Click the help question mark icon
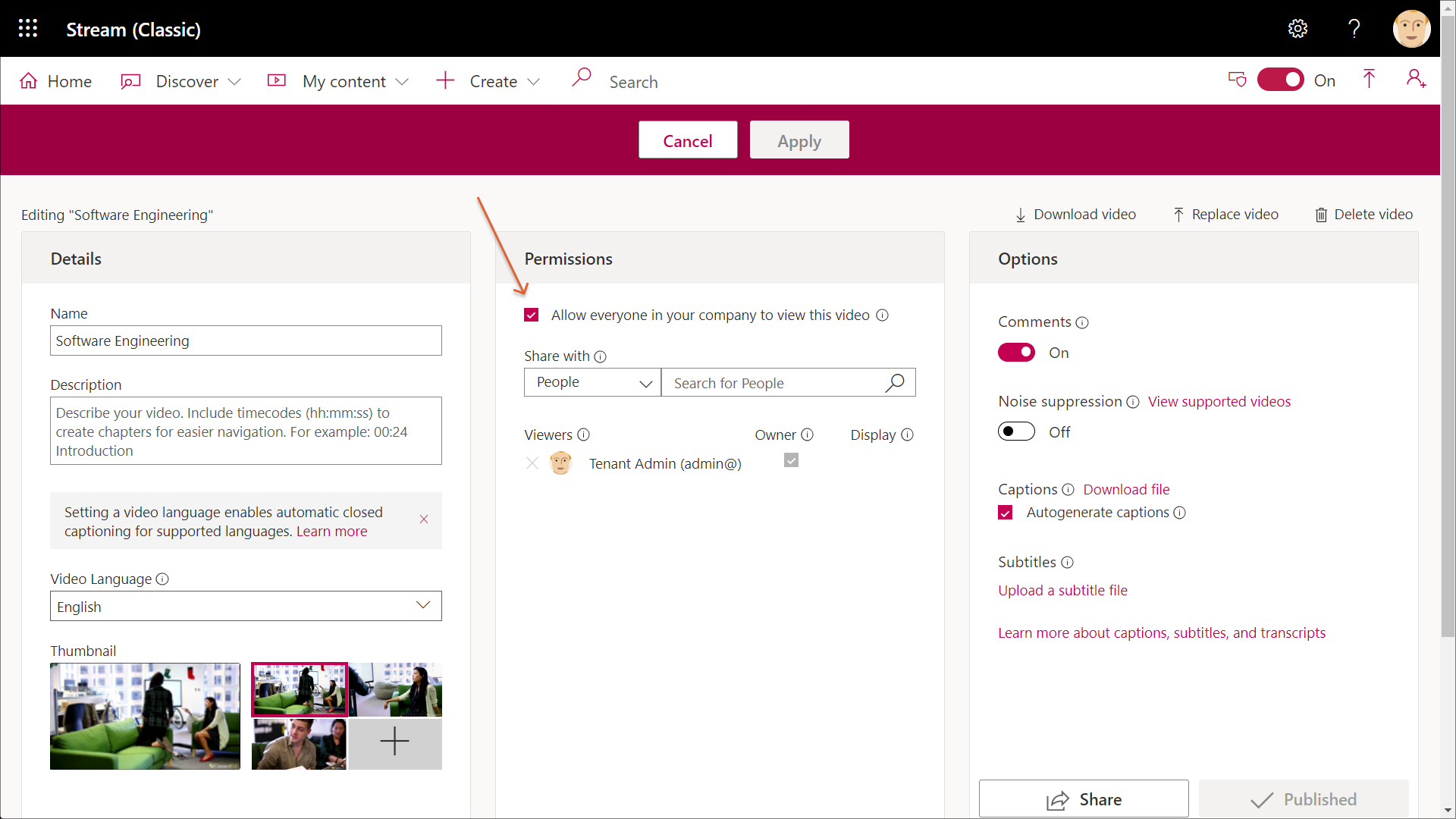 pyautogui.click(x=1354, y=29)
